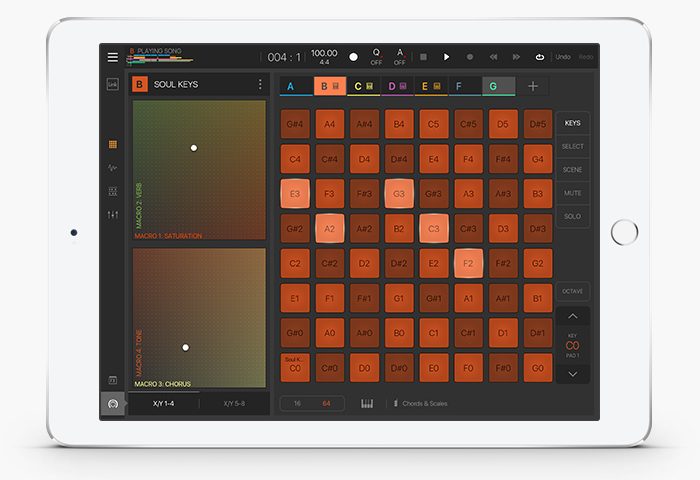Move the Macro 1/2 X/Y pad handle
700x480 pixels.
pyautogui.click(x=194, y=148)
